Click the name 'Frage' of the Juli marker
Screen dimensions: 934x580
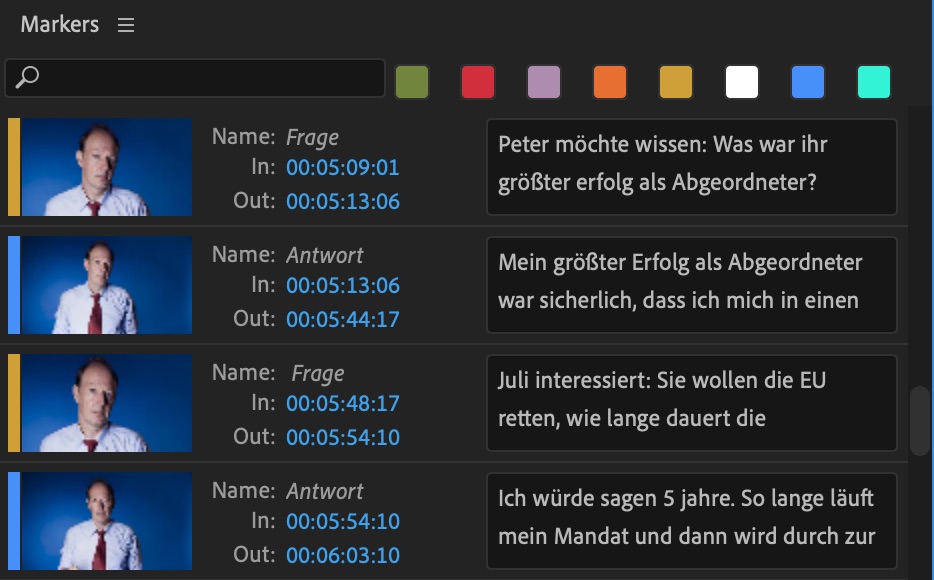click(318, 373)
